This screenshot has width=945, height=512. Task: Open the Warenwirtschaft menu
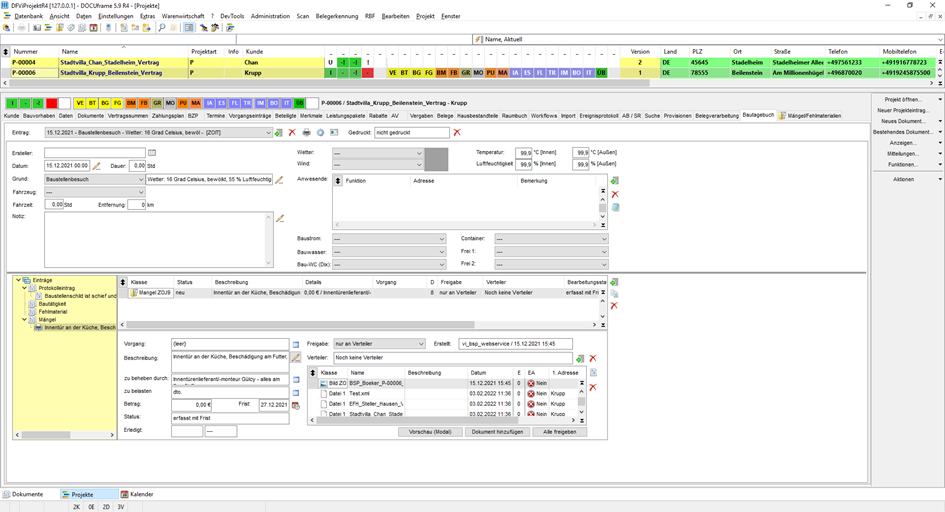click(183, 16)
